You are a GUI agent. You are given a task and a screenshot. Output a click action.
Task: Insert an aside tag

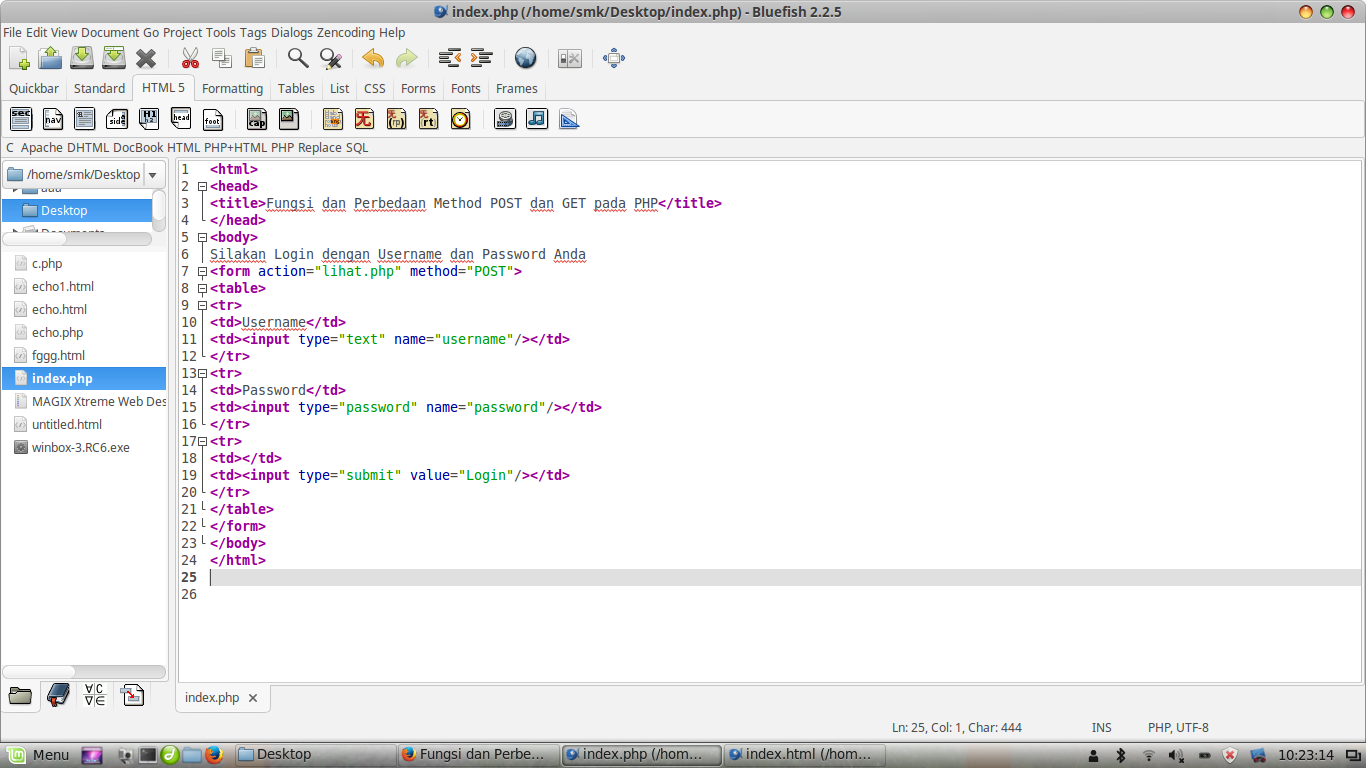117,119
